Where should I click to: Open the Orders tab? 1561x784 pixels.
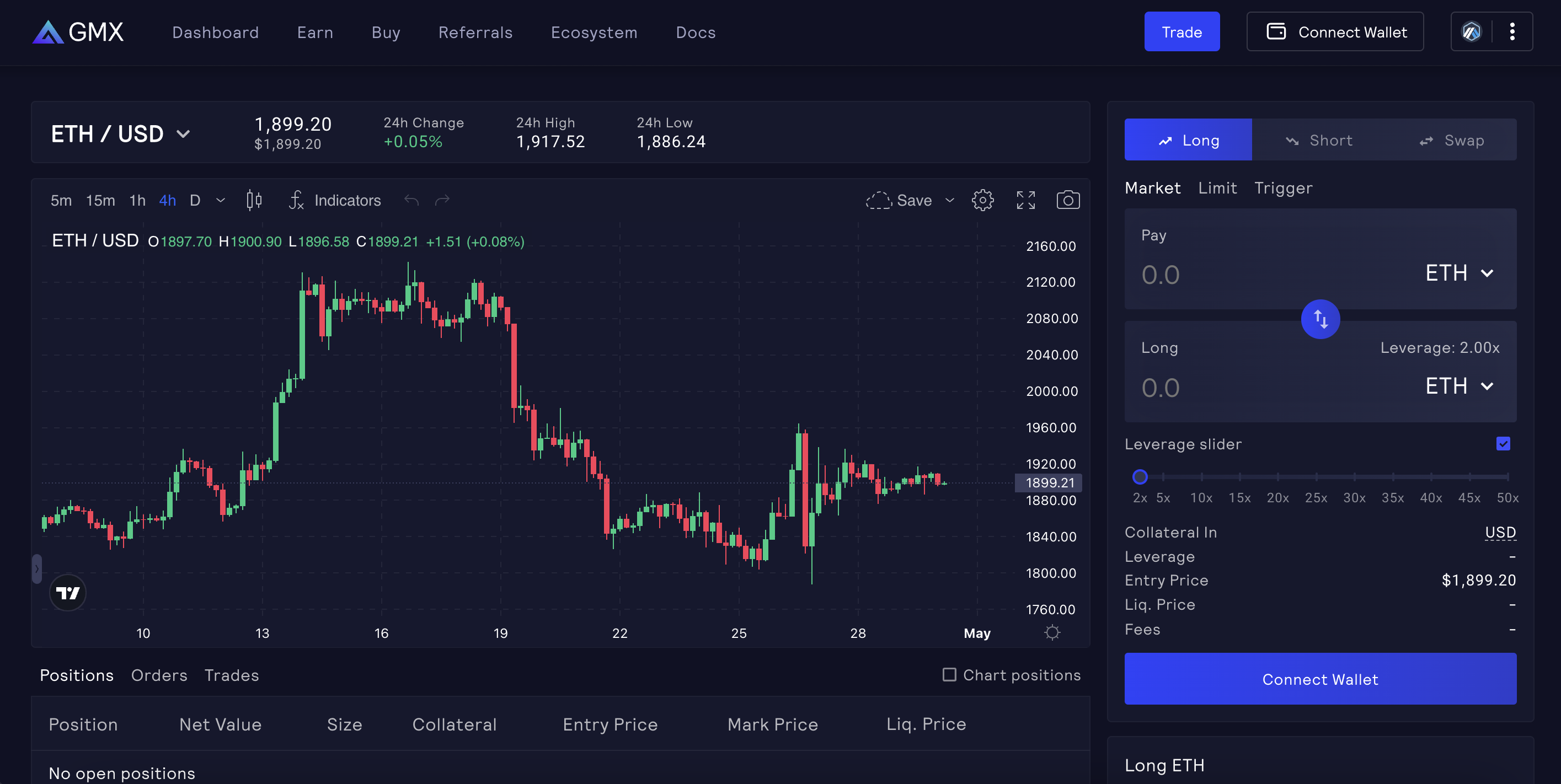coord(159,675)
